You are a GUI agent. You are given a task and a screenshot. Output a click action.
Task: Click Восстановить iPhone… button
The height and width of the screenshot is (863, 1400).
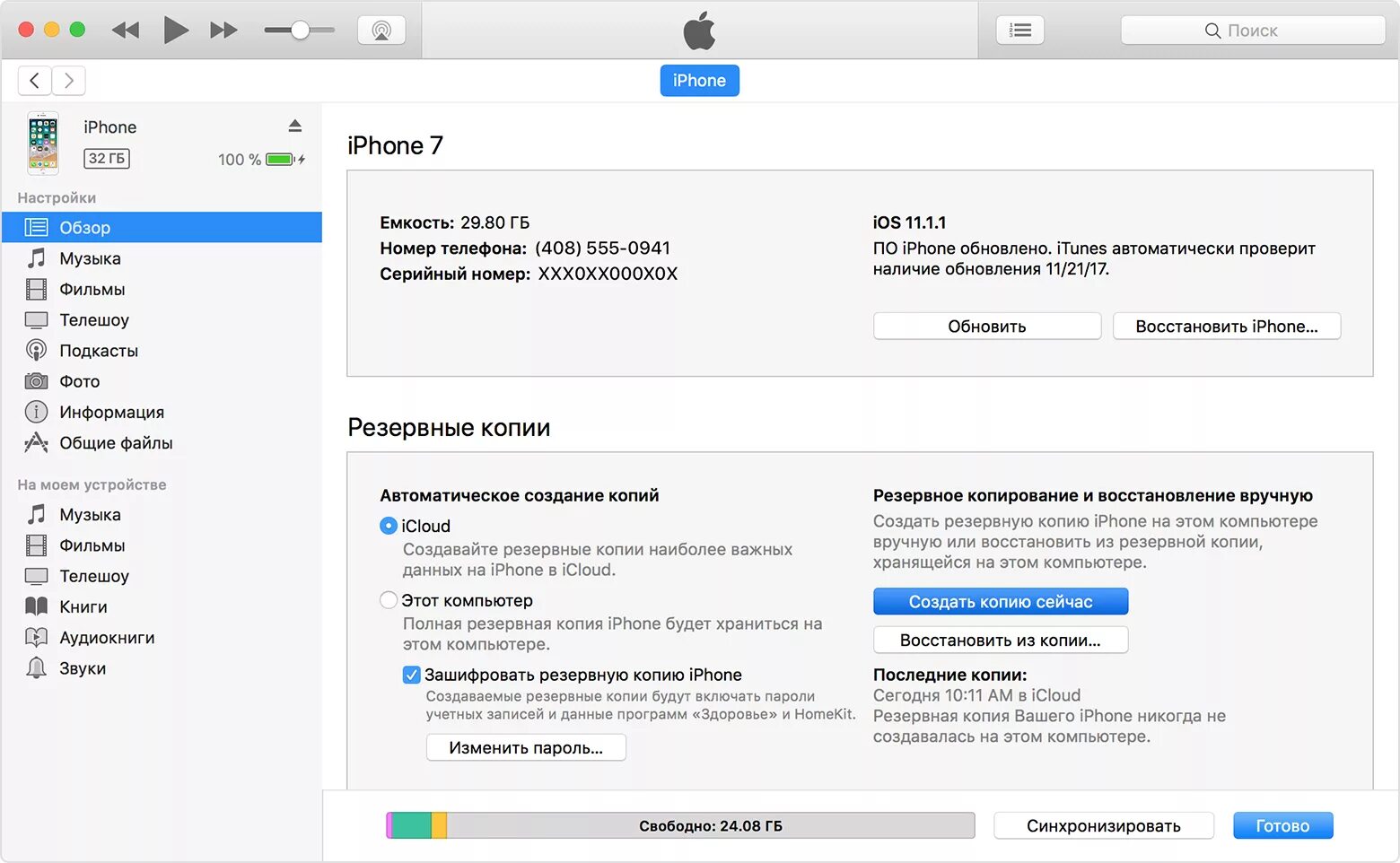pos(1227,327)
